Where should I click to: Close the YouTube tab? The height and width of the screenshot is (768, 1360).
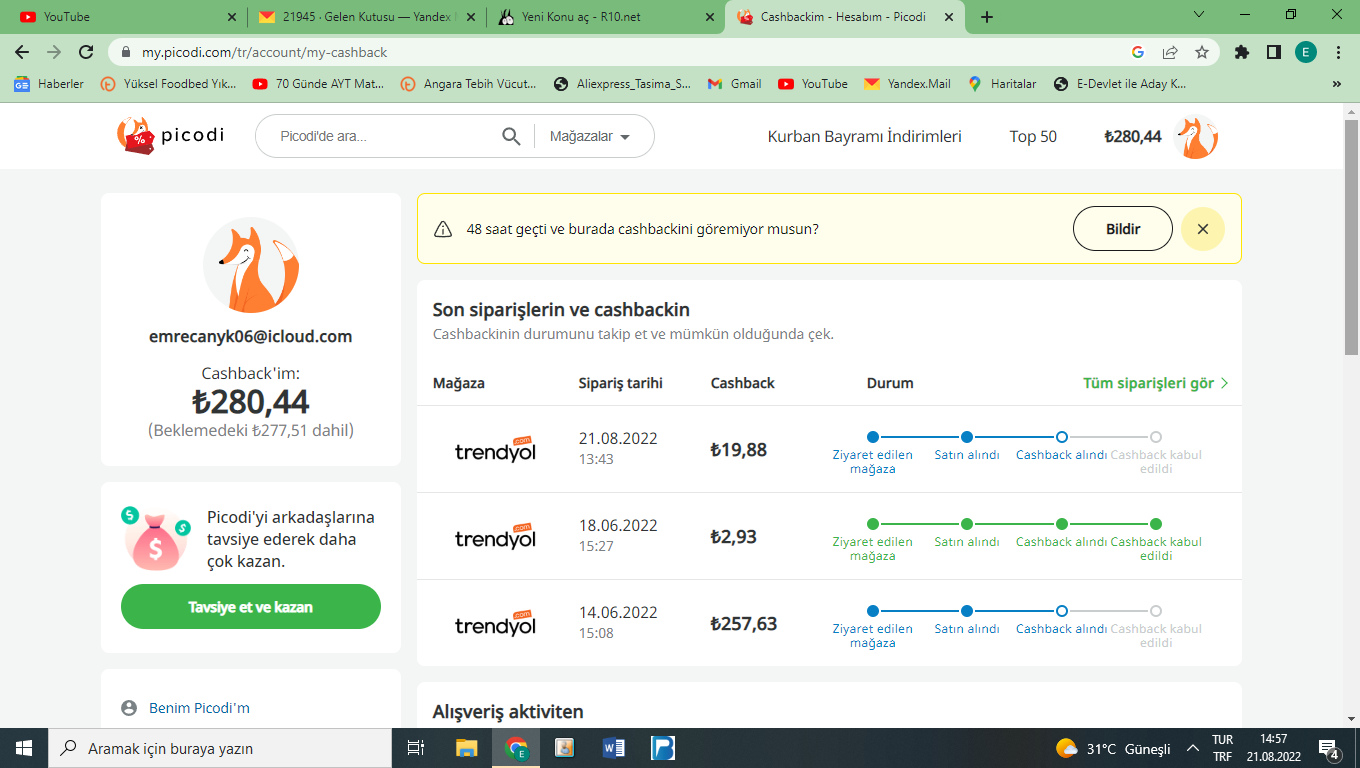point(232,17)
